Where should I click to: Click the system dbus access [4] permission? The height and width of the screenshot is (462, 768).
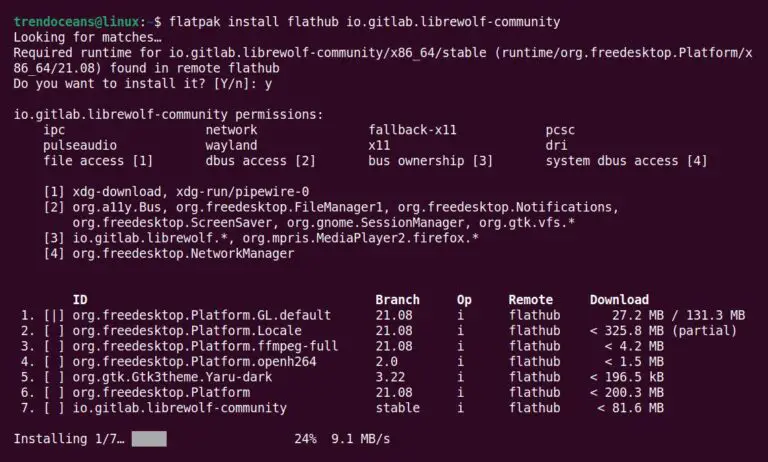pos(626,161)
